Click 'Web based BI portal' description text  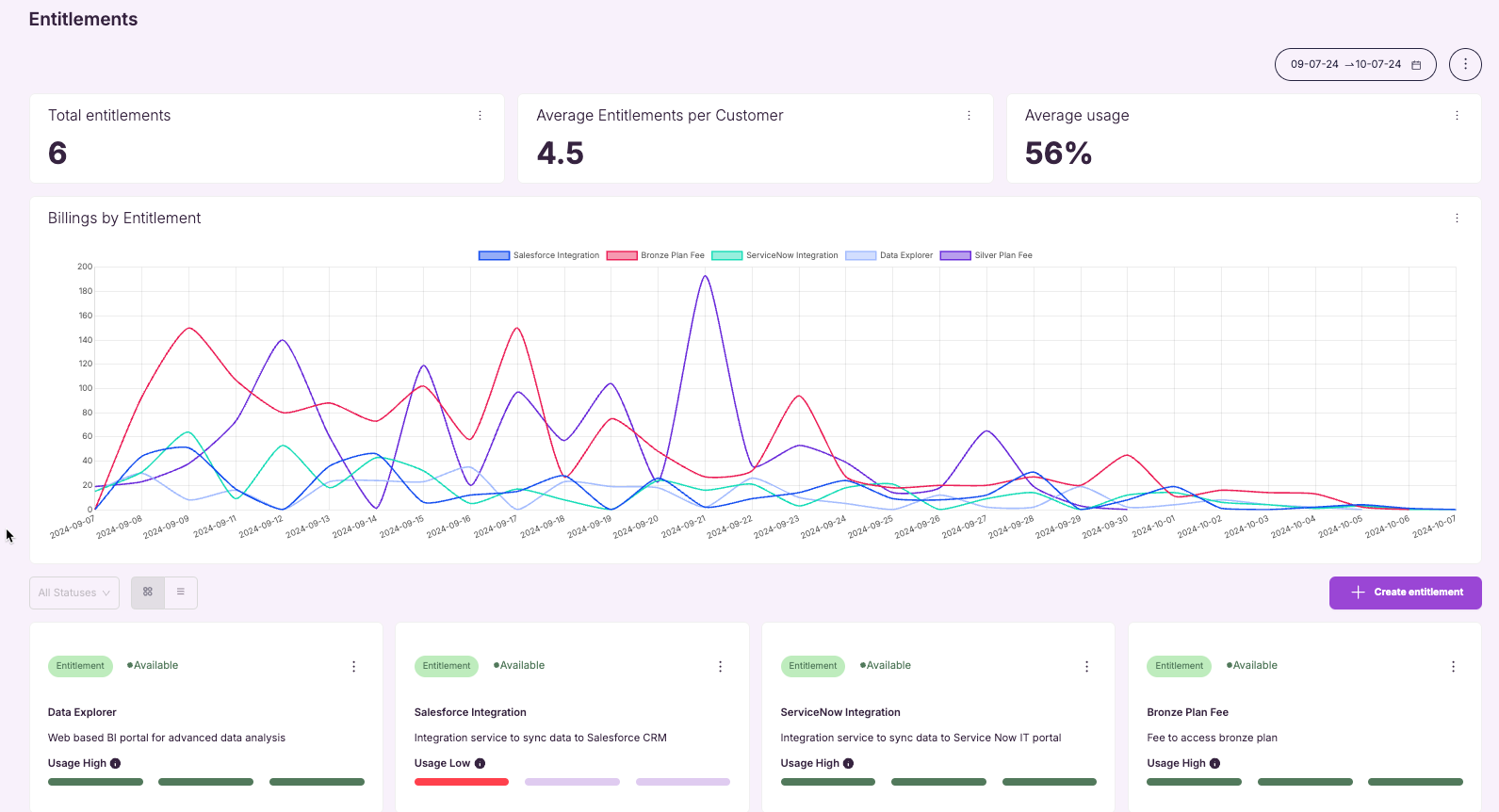coord(167,738)
